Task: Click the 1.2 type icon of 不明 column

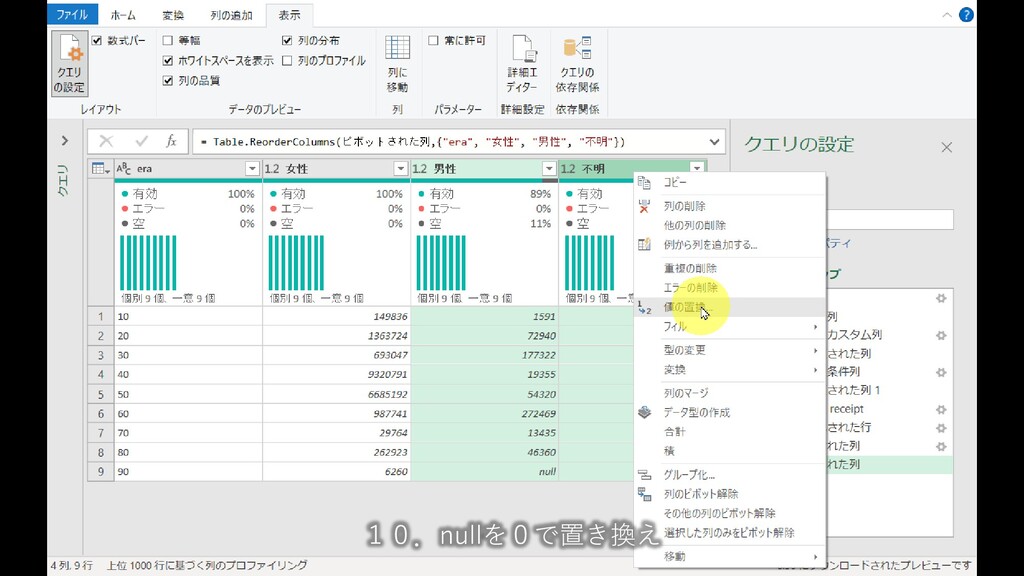Action: point(568,168)
